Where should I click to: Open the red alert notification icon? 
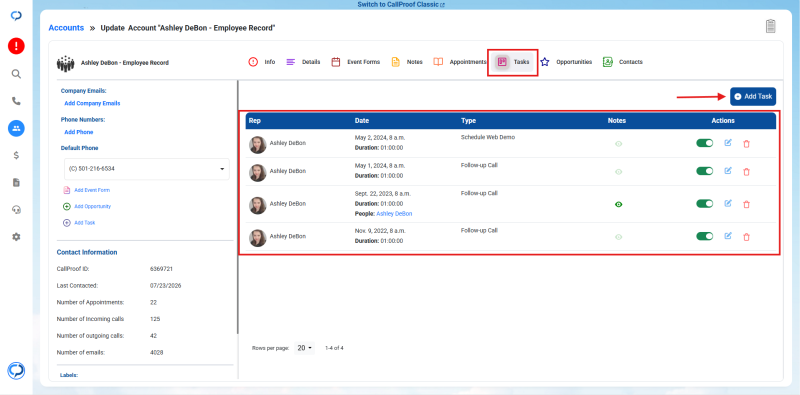point(16,46)
